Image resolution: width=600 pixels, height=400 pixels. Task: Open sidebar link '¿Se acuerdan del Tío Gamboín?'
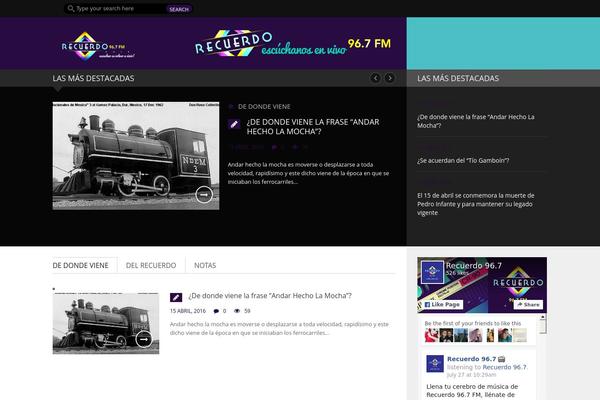[463, 160]
